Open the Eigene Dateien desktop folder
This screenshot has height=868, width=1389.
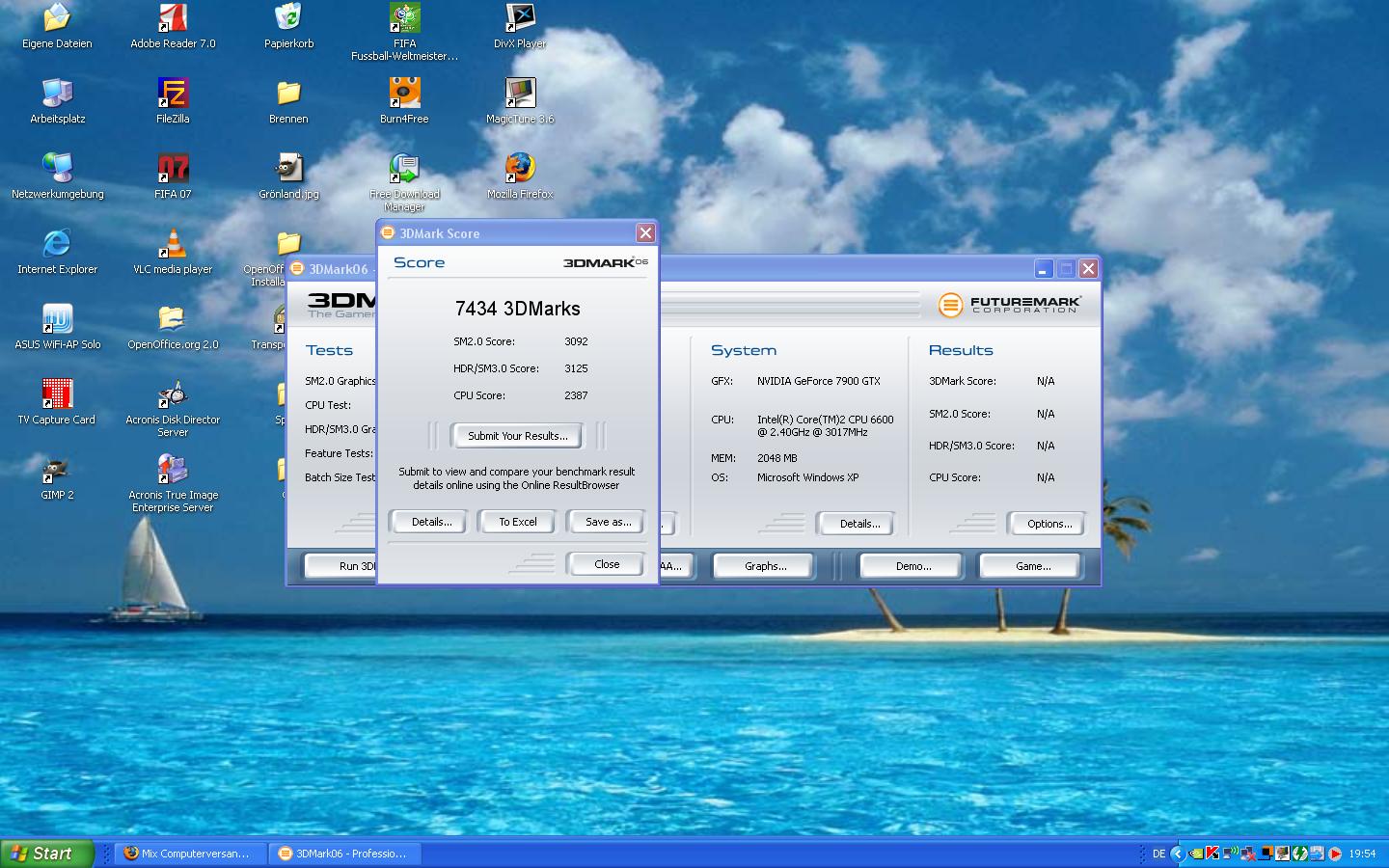coord(57,27)
